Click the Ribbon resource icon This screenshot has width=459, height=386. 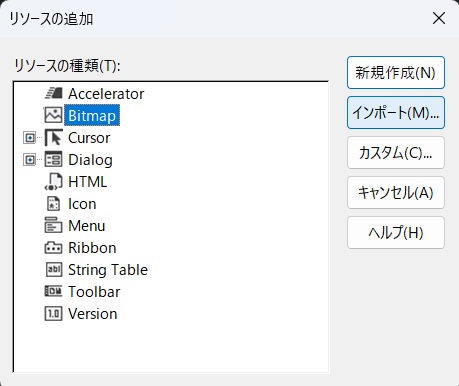(x=53, y=248)
